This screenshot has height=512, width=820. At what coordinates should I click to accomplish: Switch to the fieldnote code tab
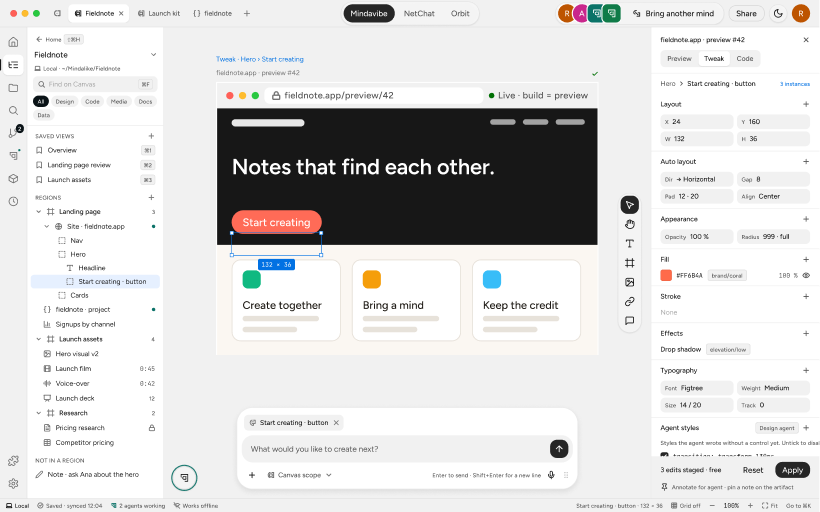[x=213, y=14]
